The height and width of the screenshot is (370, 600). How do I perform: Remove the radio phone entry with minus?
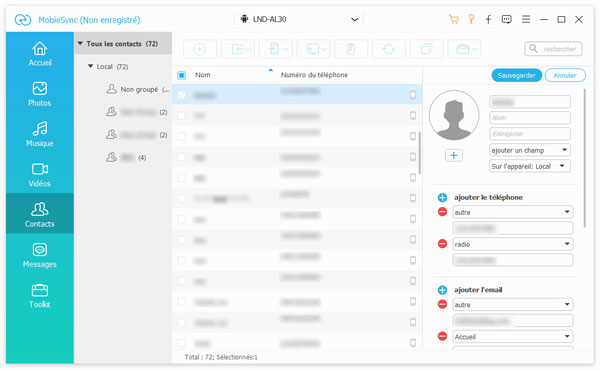tap(442, 244)
